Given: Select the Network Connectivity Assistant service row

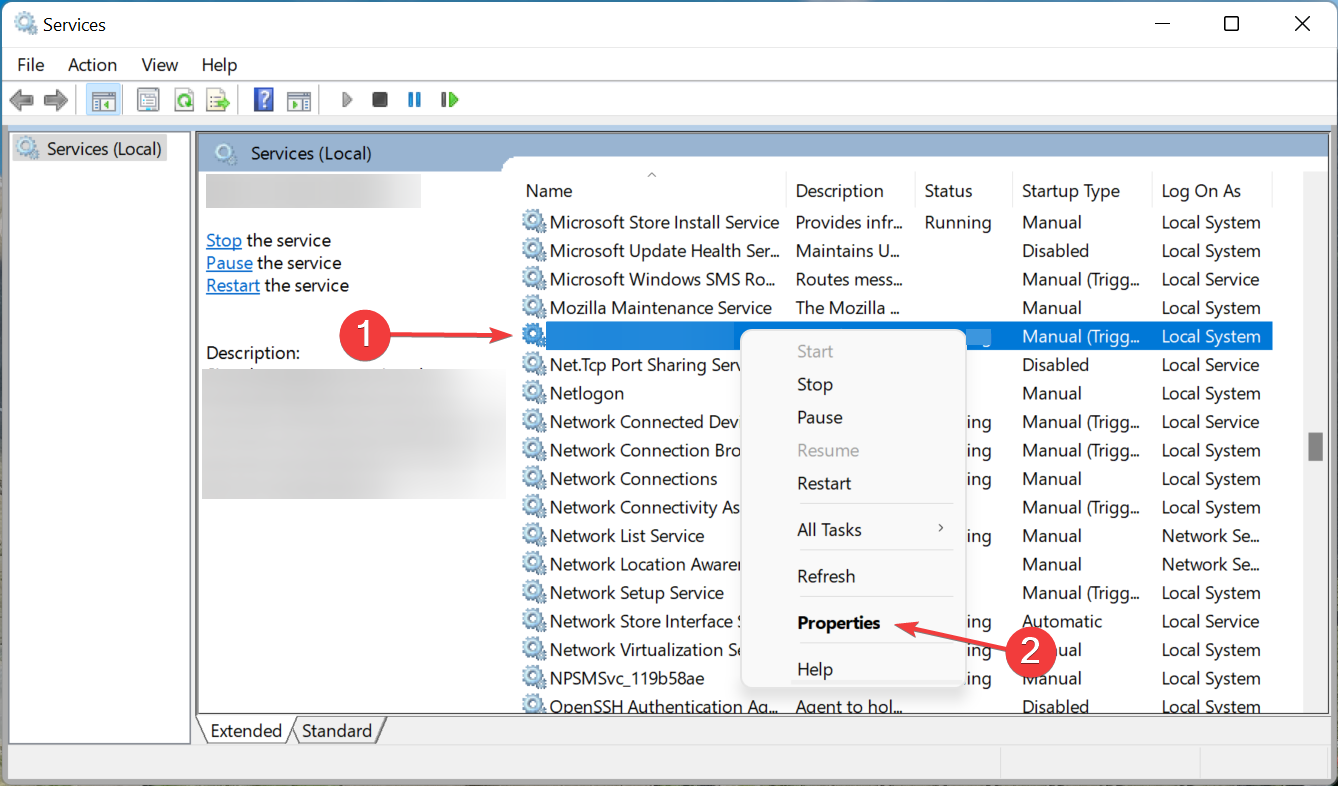Looking at the screenshot, I should (x=897, y=507).
